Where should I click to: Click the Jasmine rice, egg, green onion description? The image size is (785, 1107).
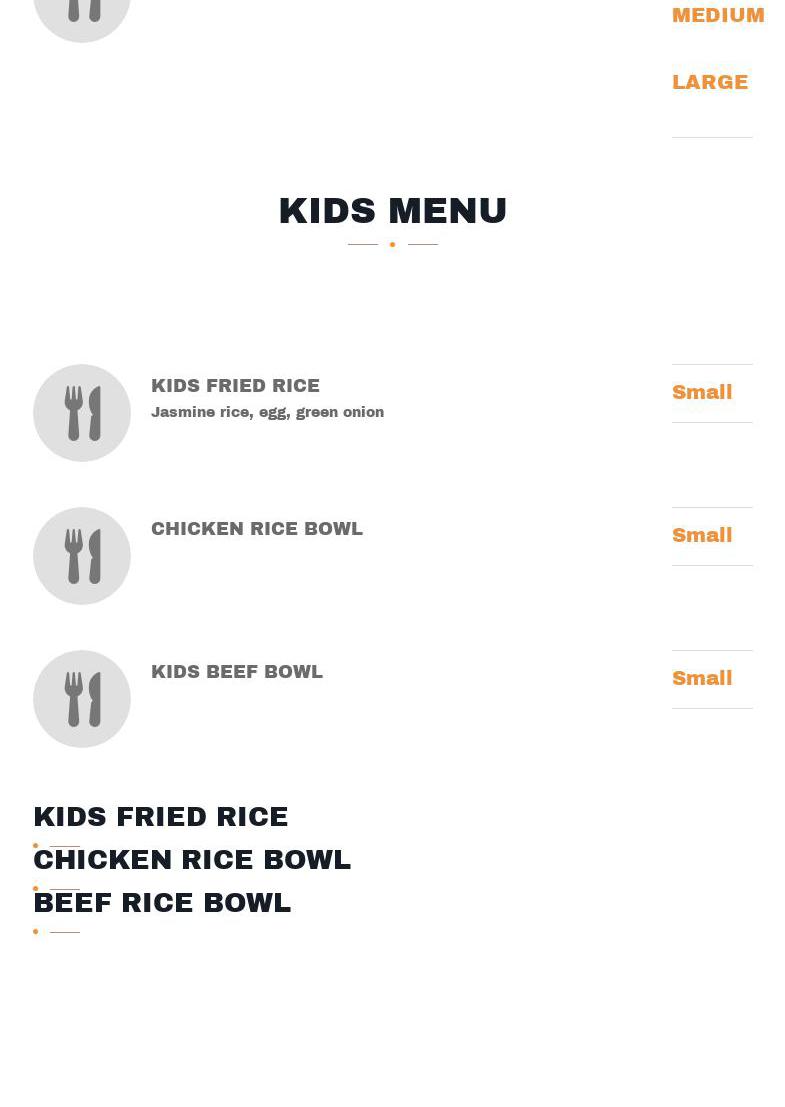coord(267,412)
